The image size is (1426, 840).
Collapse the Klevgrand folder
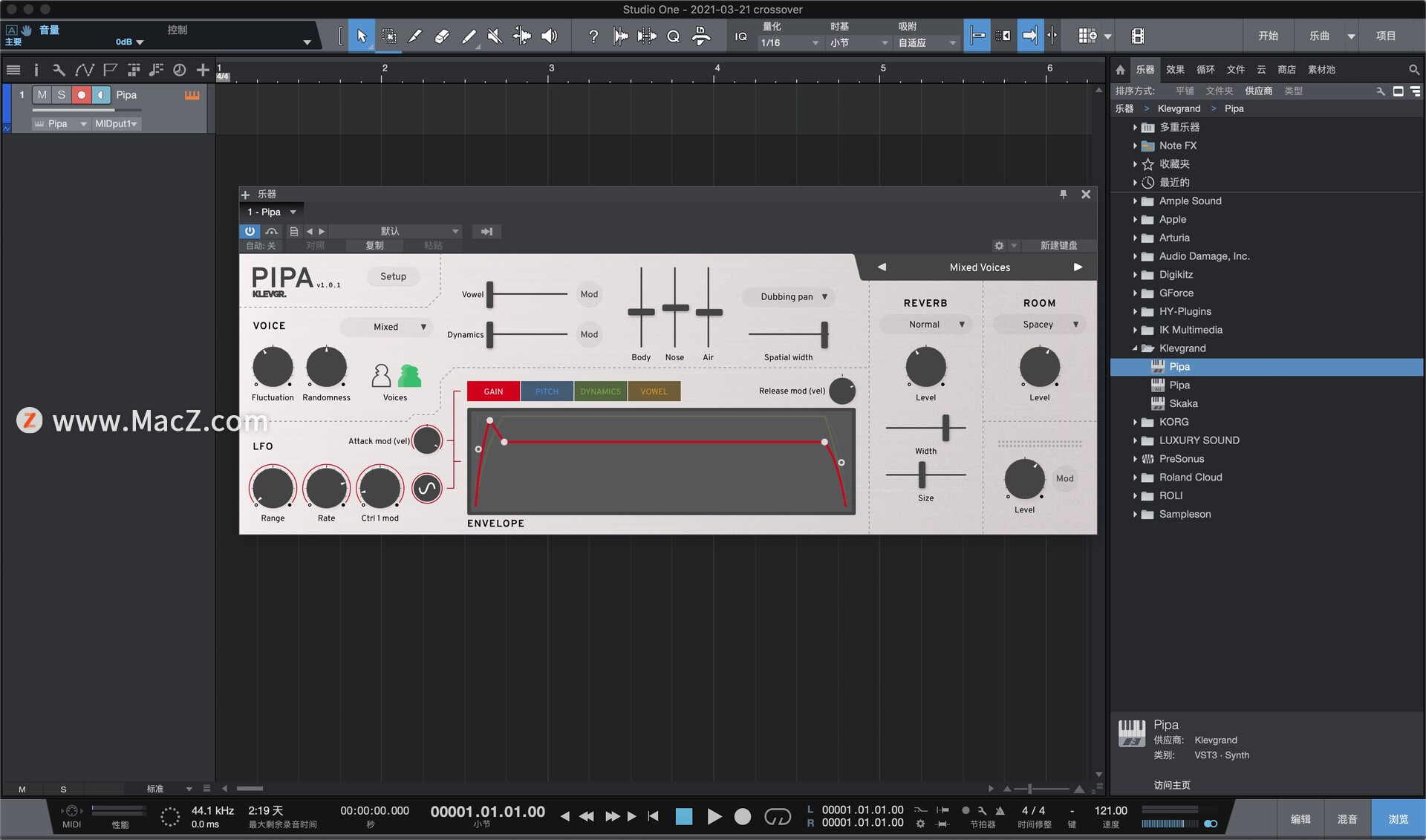tap(1135, 348)
